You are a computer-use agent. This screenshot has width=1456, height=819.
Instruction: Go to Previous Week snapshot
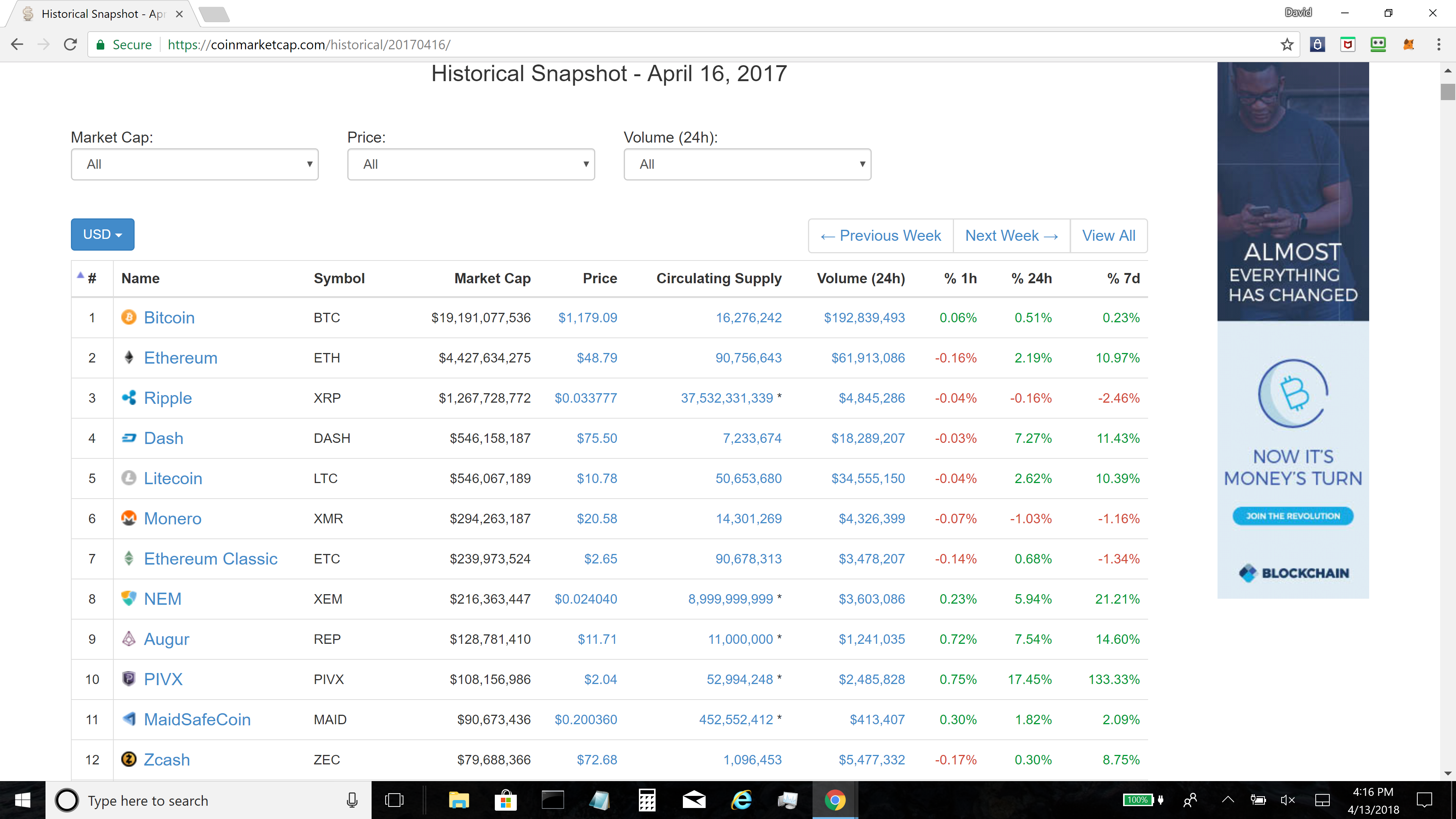click(880, 236)
